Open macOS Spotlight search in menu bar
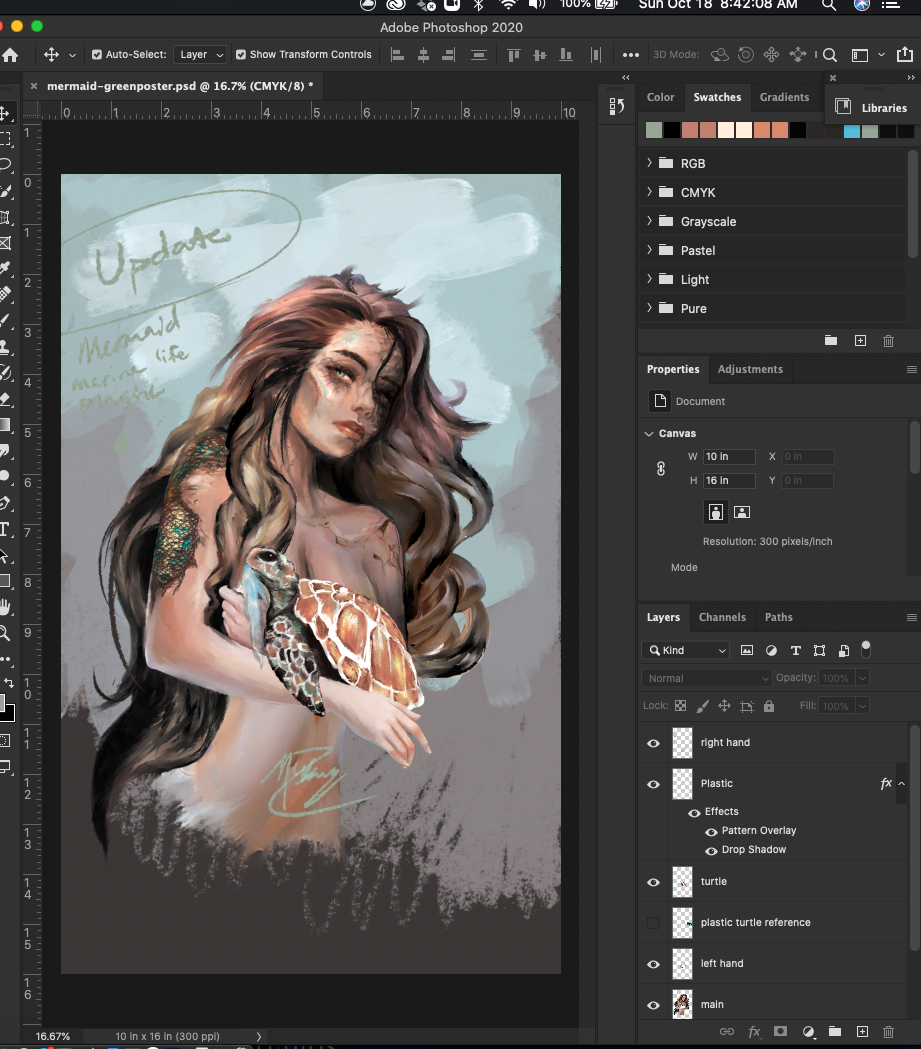The width and height of the screenshot is (921, 1049). (829, 5)
